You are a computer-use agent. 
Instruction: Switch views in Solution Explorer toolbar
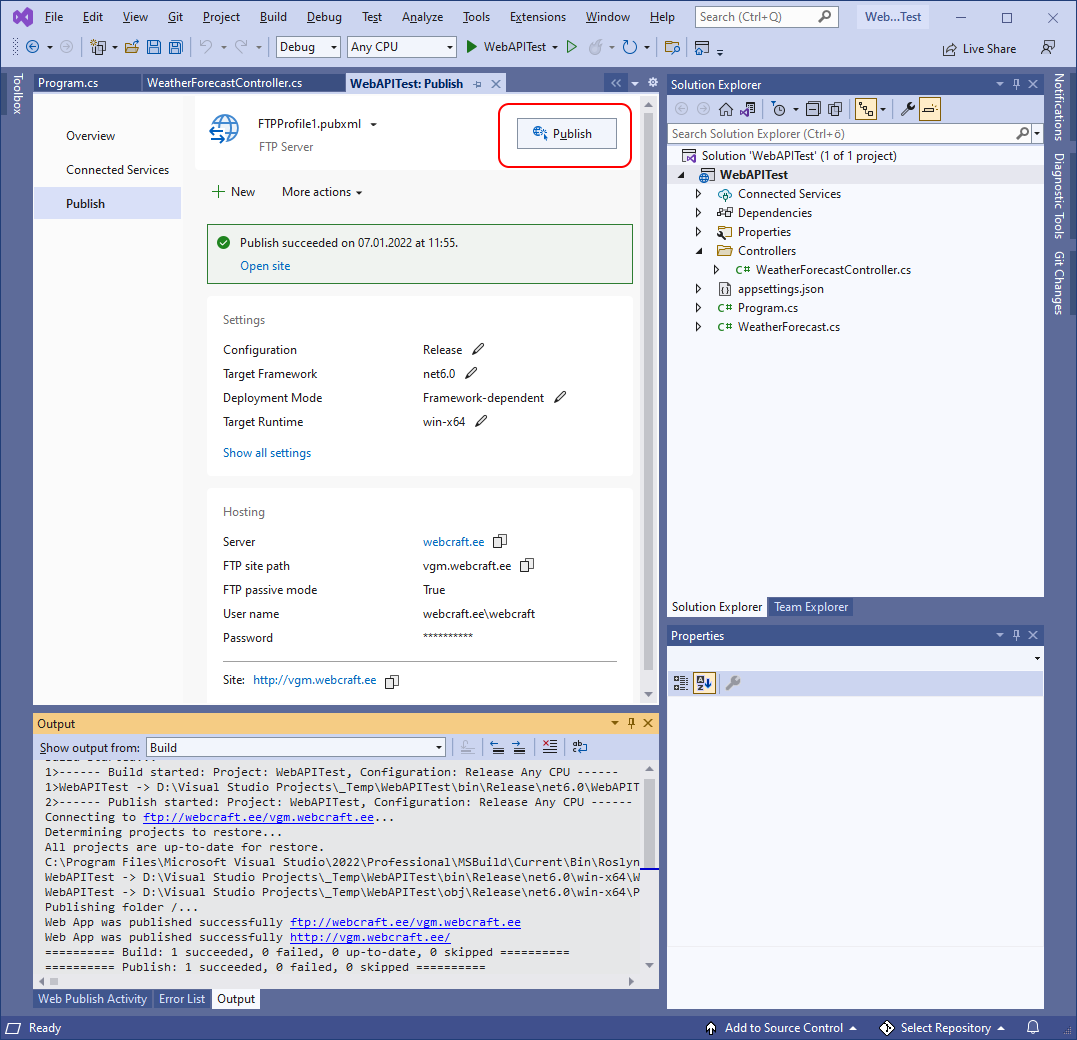click(748, 109)
